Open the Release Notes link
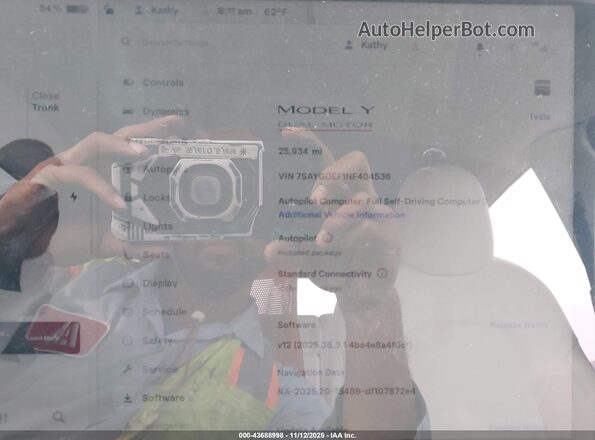595x440 pixels. 519,325
